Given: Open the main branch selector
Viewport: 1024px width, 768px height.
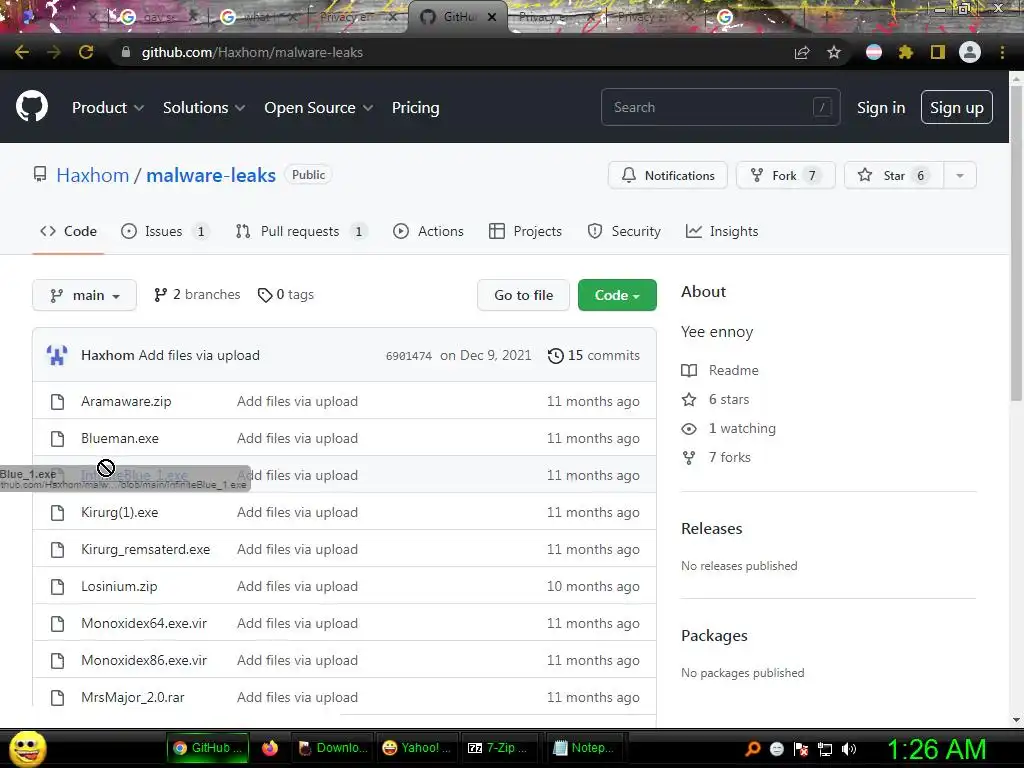Looking at the screenshot, I should point(84,295).
